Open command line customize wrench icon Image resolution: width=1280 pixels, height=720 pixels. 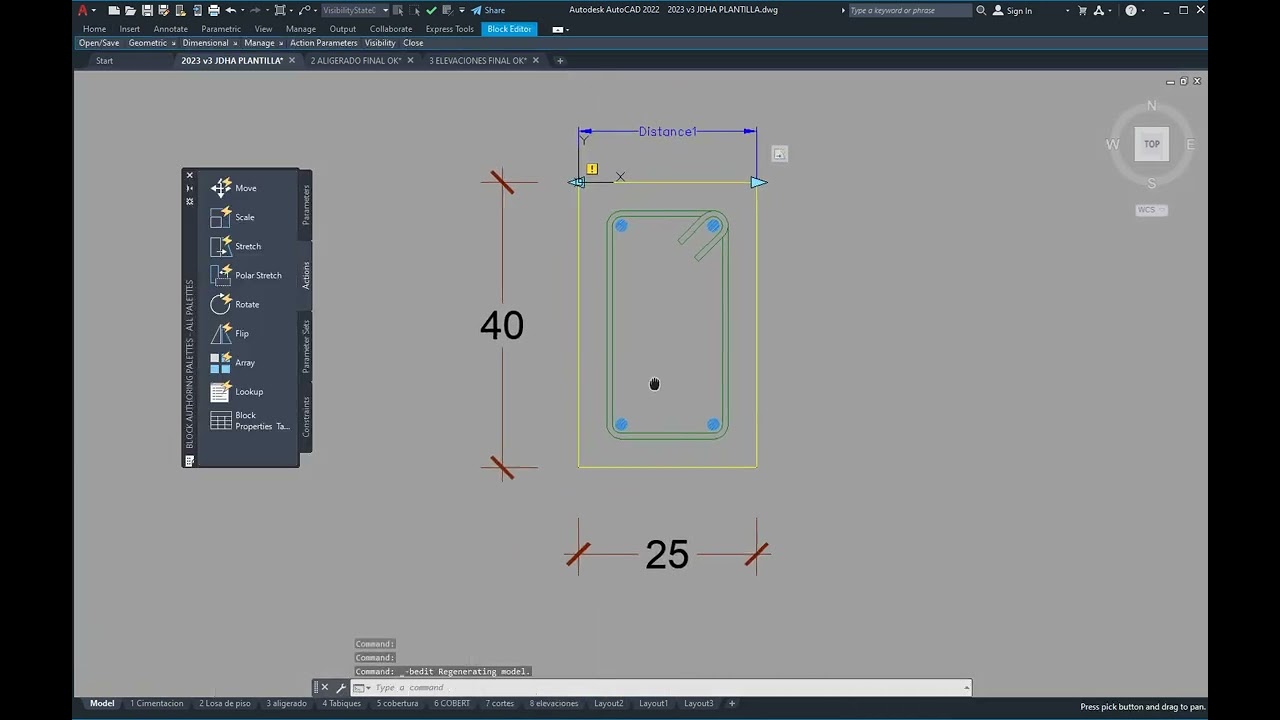[340, 688]
